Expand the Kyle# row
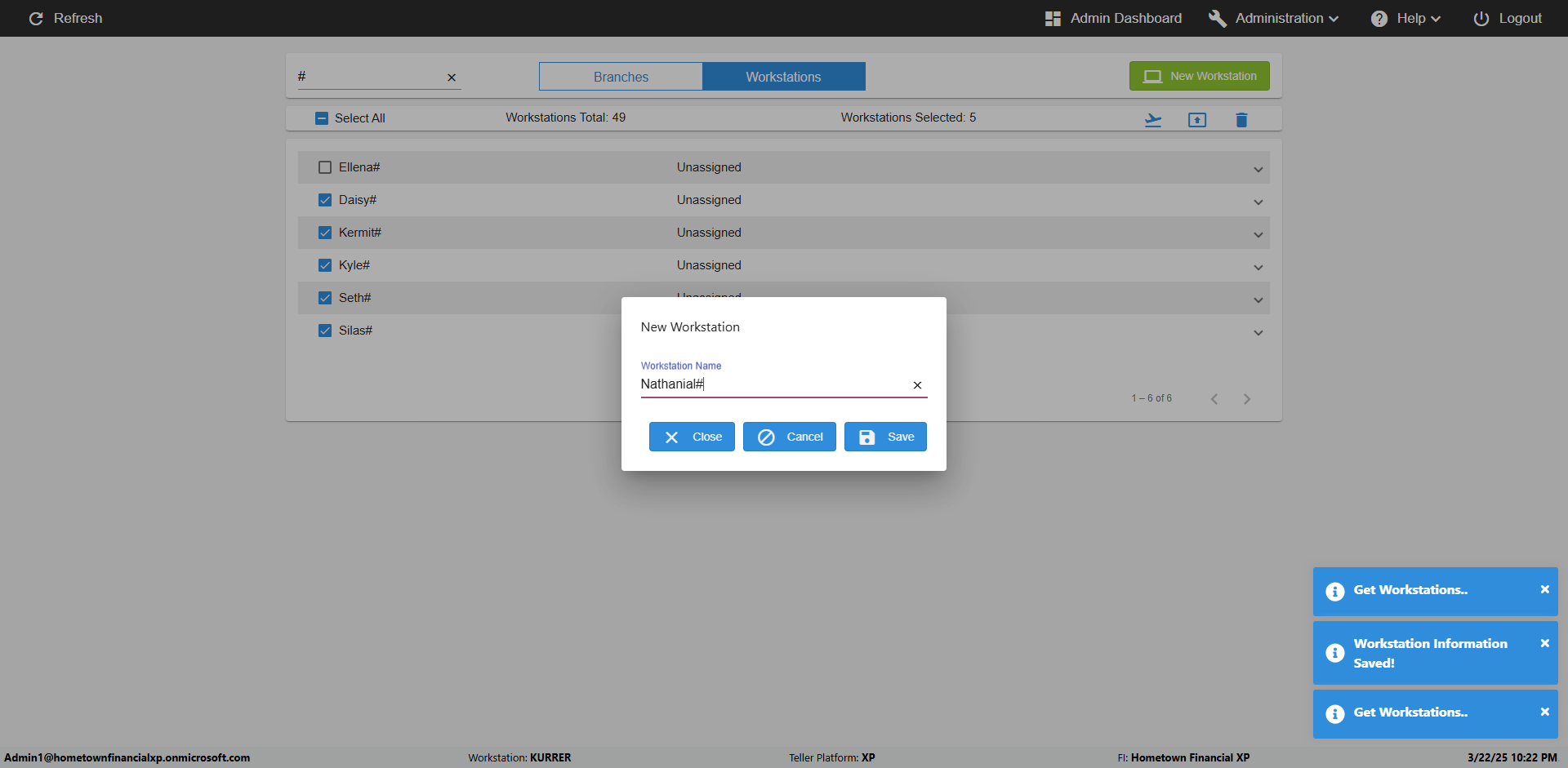The width and height of the screenshot is (1568, 768). (1258, 268)
